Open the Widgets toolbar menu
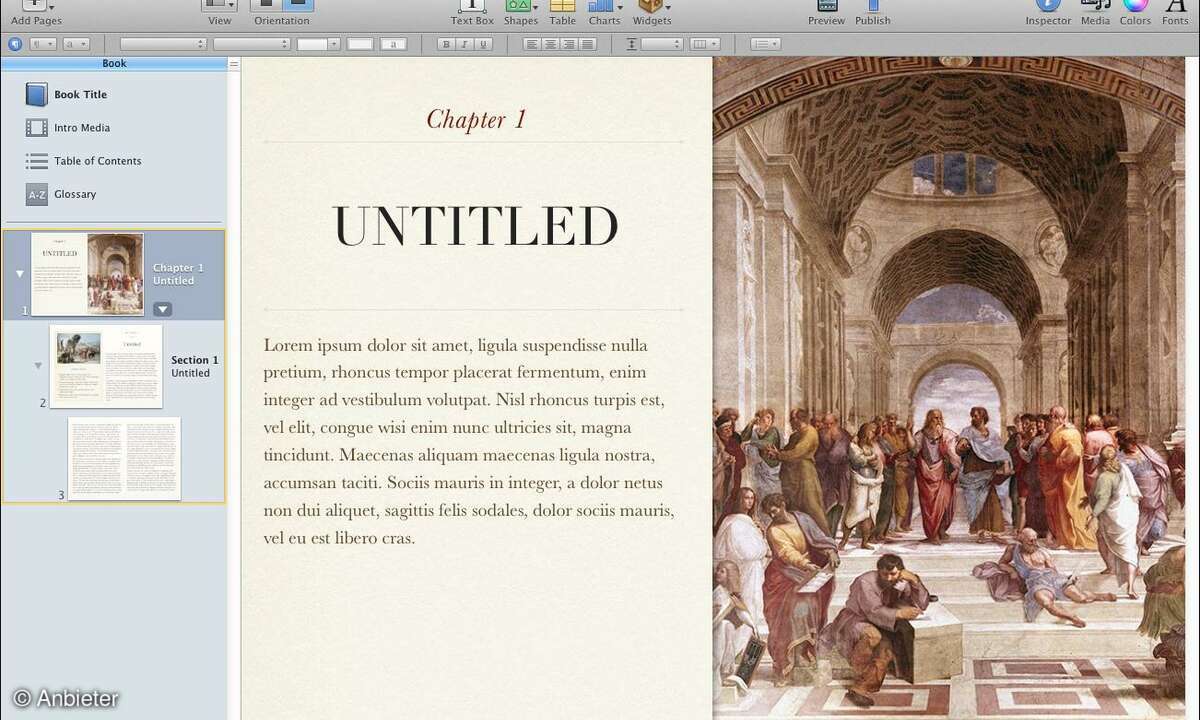Screen dimensions: 1200x720 click(653, 13)
